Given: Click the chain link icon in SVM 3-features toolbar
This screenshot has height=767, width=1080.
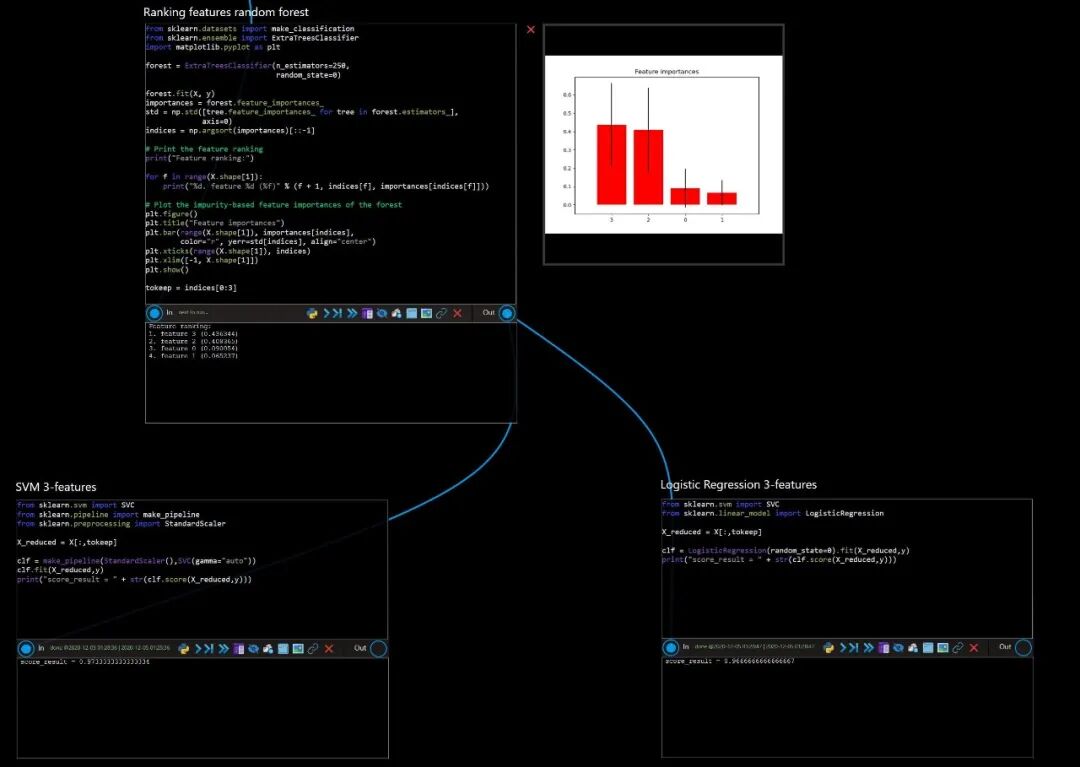Looking at the screenshot, I should pyautogui.click(x=313, y=649).
